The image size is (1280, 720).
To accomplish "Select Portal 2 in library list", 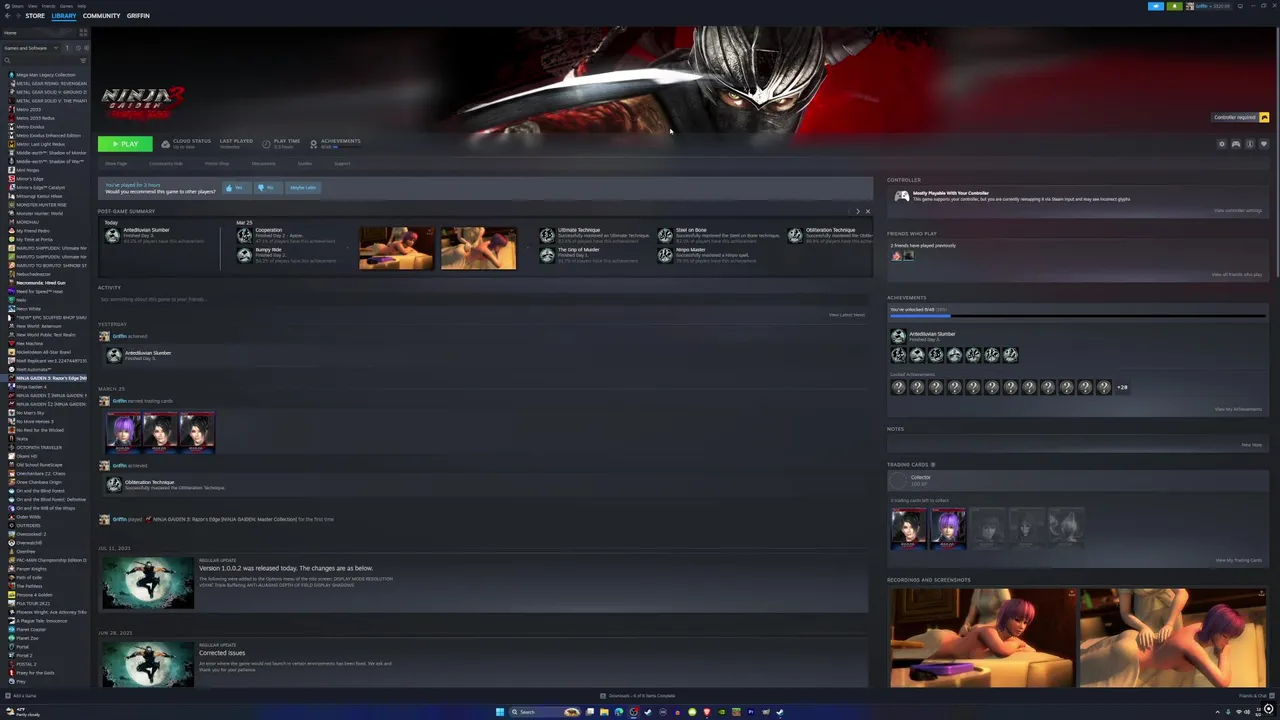I will [x=25, y=656].
